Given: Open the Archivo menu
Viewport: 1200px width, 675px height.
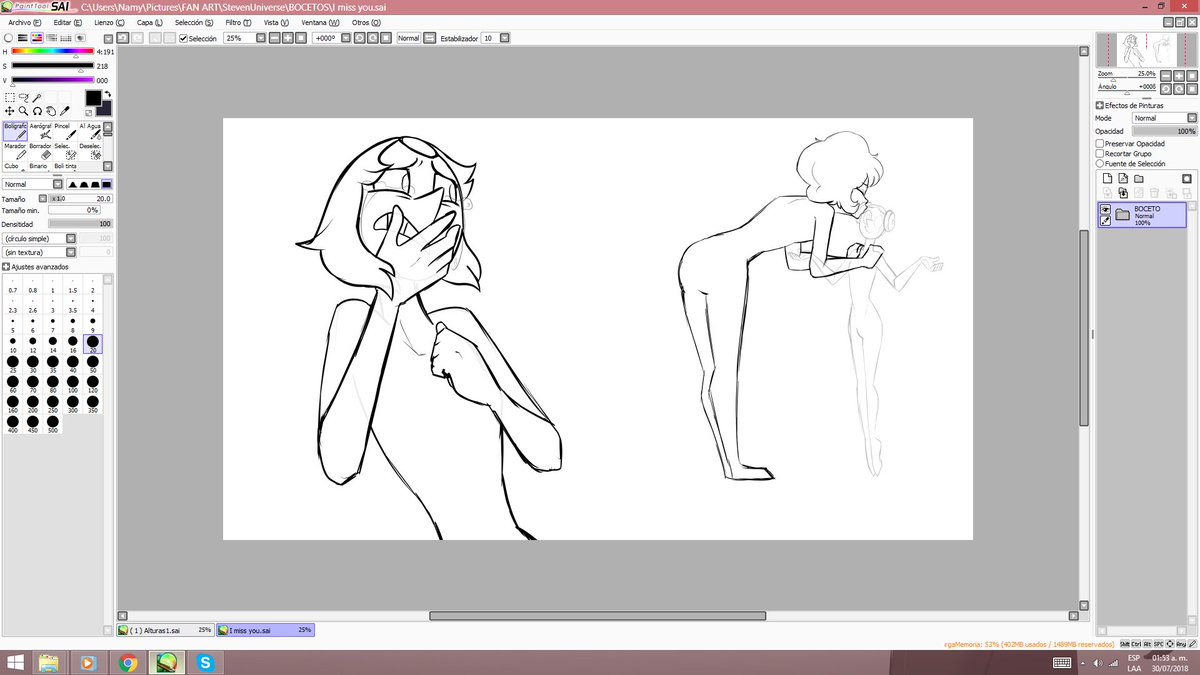Looking at the screenshot, I should coord(25,22).
